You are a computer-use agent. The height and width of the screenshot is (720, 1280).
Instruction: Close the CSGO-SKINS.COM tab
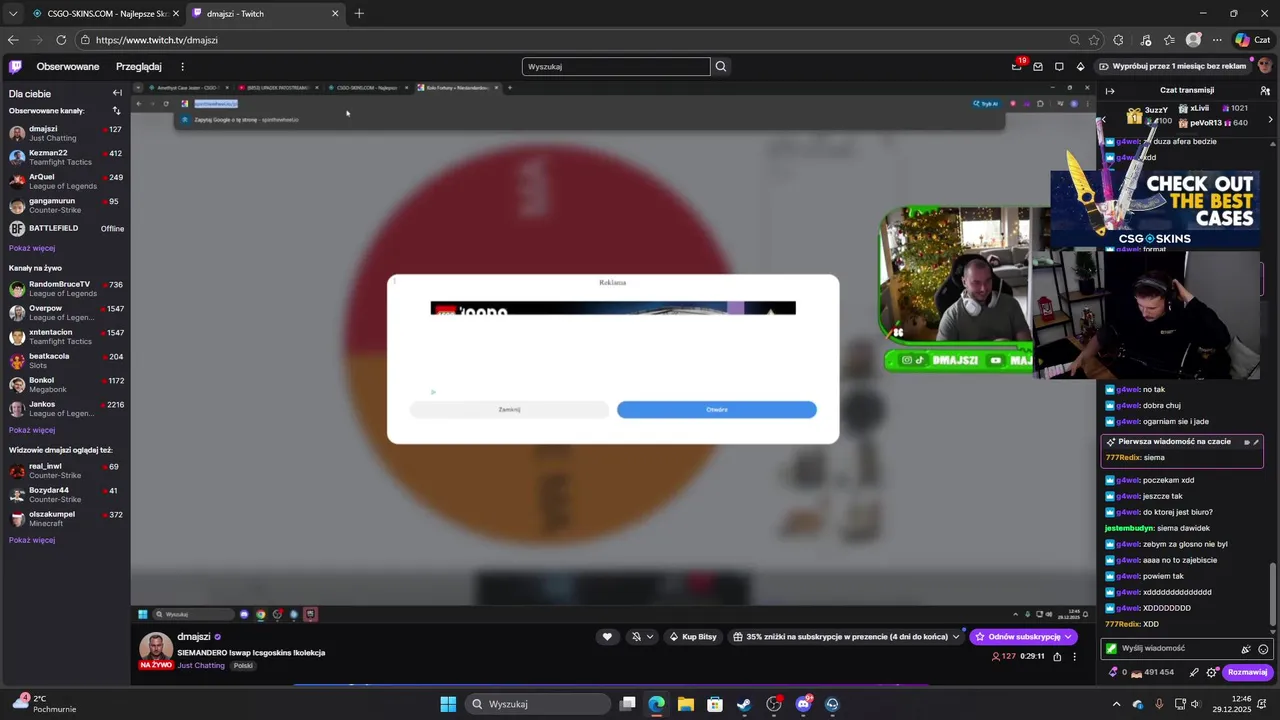point(175,14)
